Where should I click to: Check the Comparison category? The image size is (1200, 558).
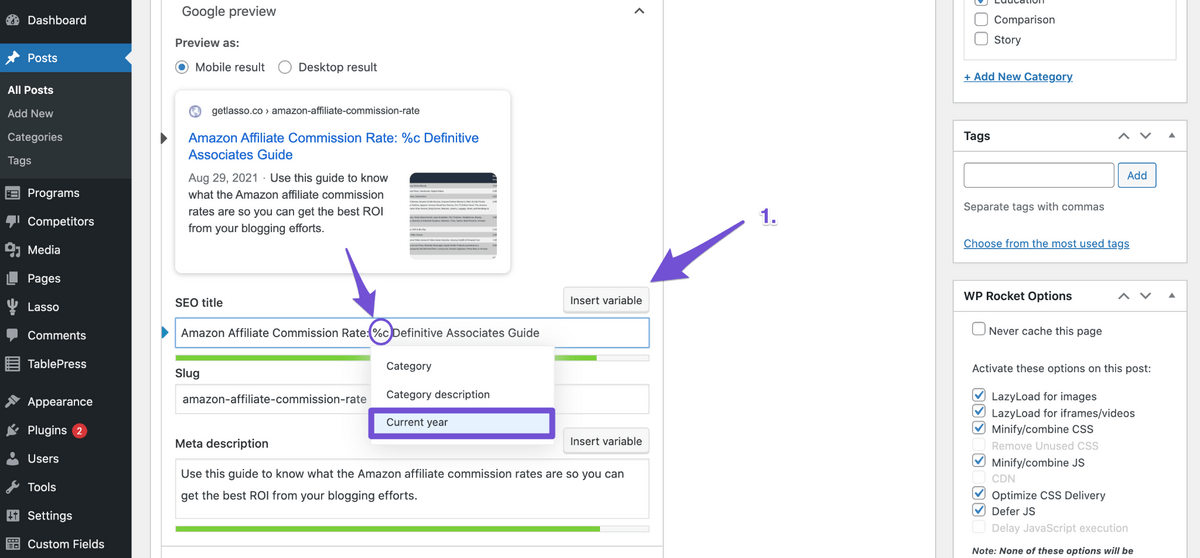click(981, 19)
